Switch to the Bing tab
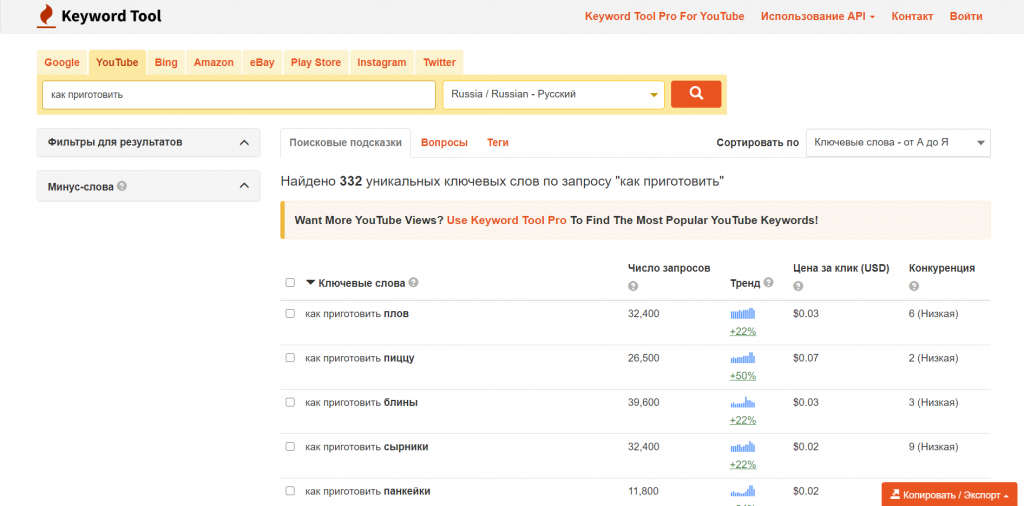Screen dimensions: 1024x506 166,63
